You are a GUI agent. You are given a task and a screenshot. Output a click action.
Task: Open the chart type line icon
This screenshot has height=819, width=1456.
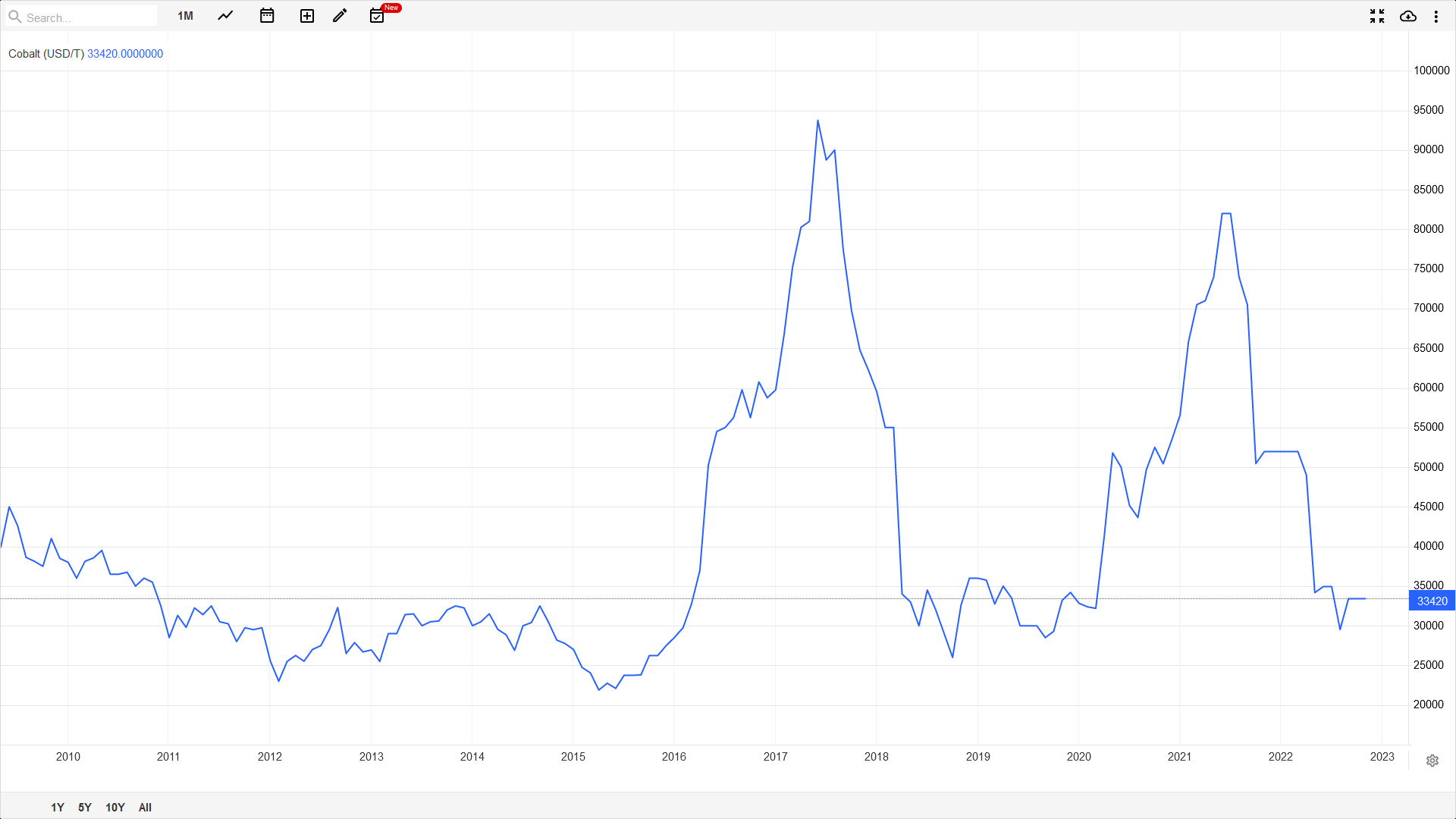(x=225, y=16)
